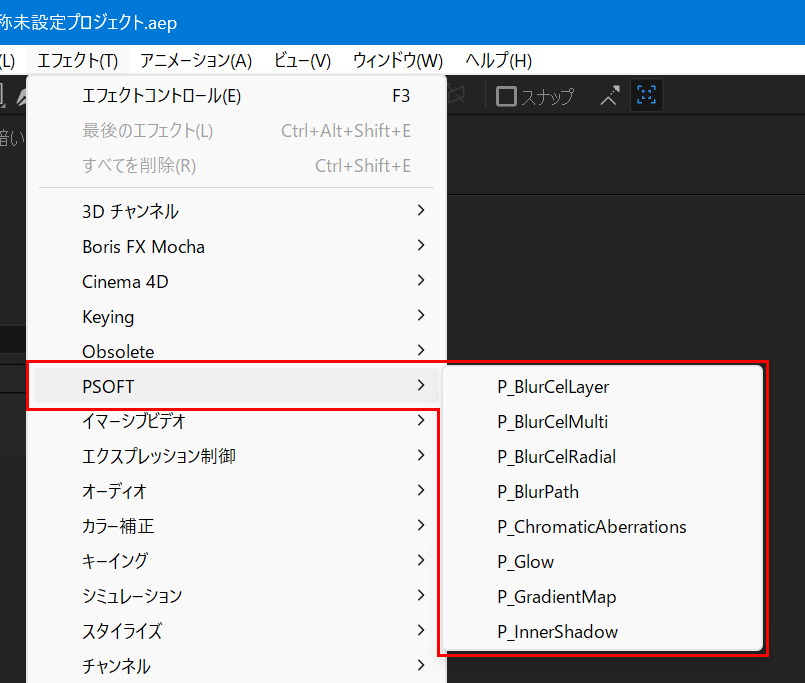The width and height of the screenshot is (805, 683).
Task: Toggle the blue bounding-box snap icon
Action: [646, 95]
